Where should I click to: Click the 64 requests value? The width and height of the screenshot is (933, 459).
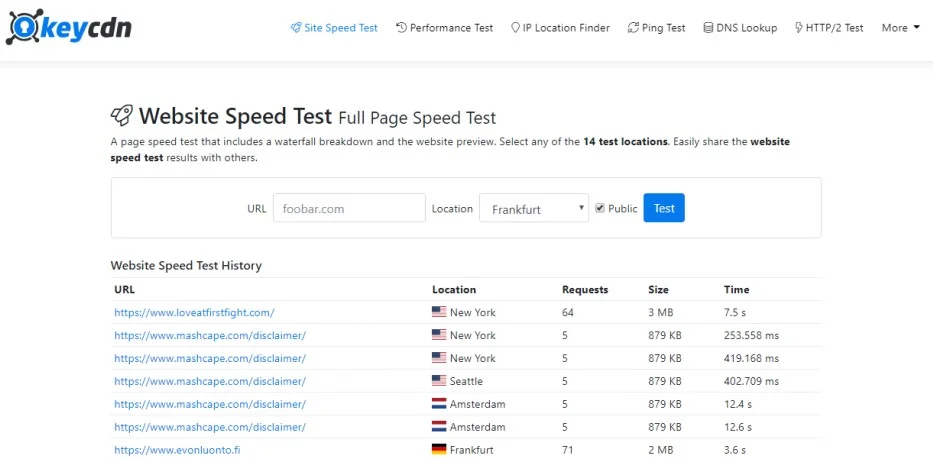pyautogui.click(x=568, y=312)
